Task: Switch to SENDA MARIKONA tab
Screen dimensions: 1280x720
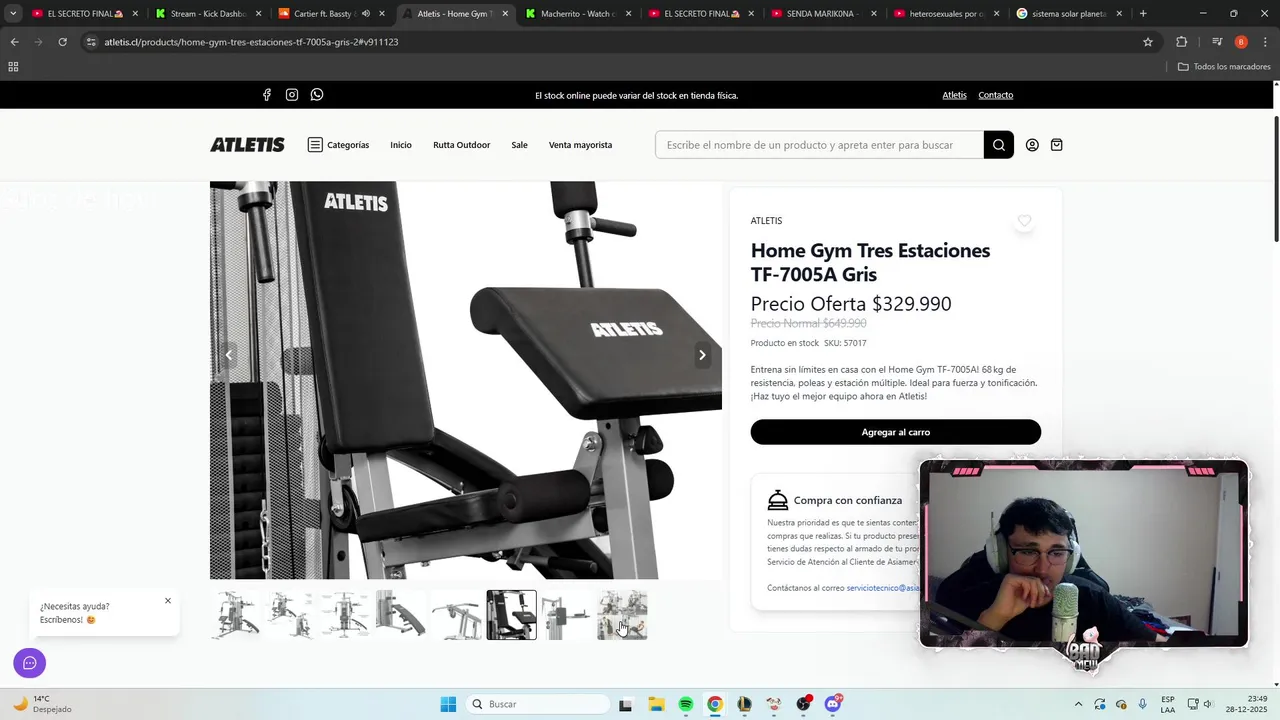Action: pos(825,14)
